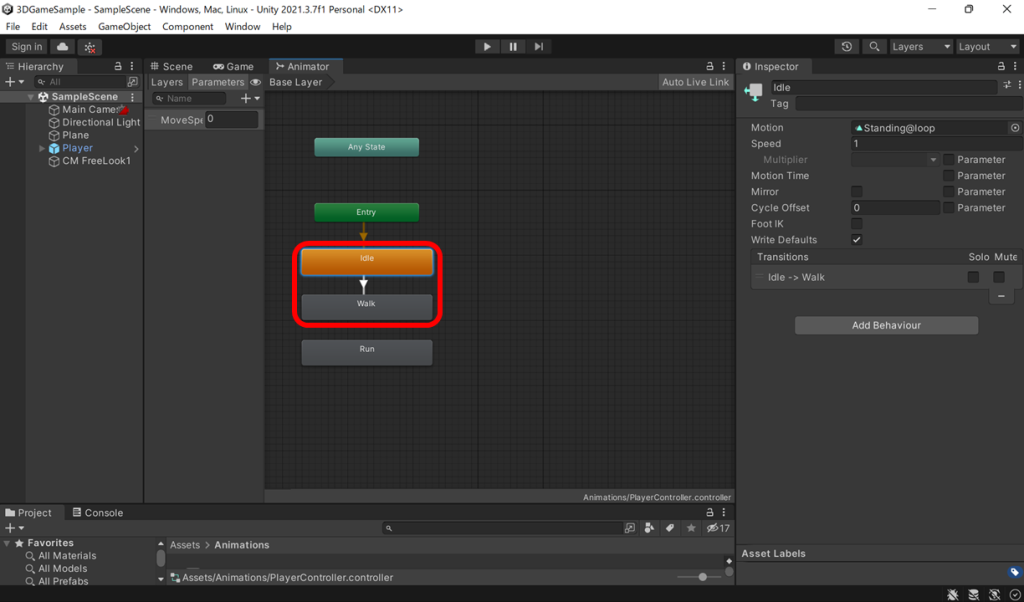Click the Pause button
Image resolution: width=1024 pixels, height=602 pixels.
tap(513, 46)
